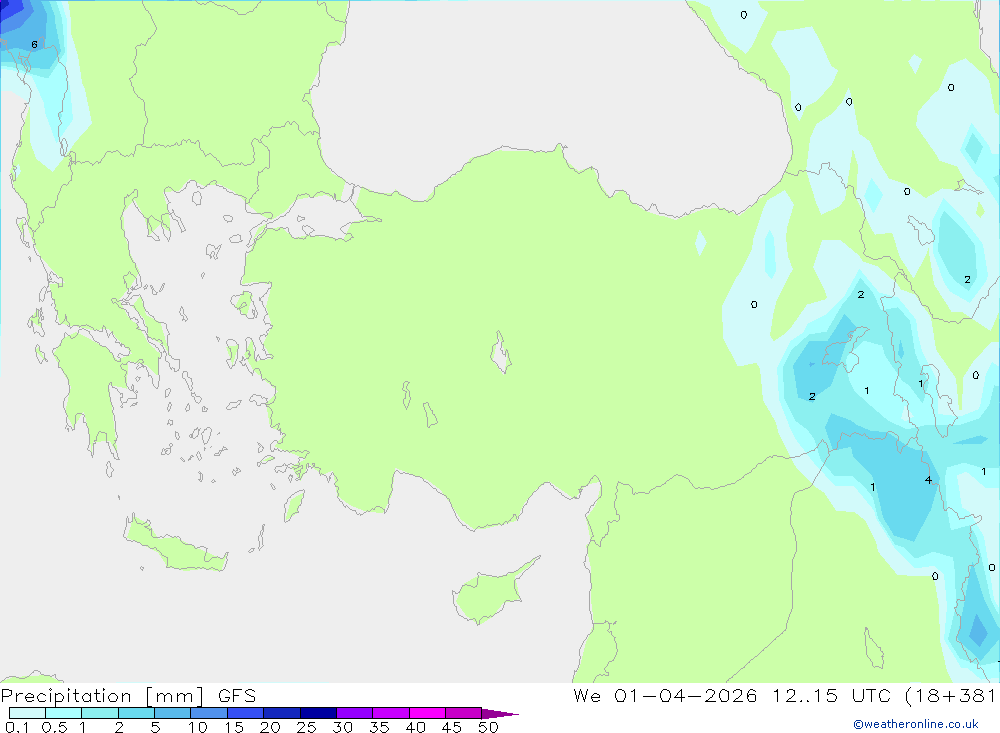The image size is (1000, 733).
Task: Click the legend swatch between 45 and 50
Action: pos(464,713)
